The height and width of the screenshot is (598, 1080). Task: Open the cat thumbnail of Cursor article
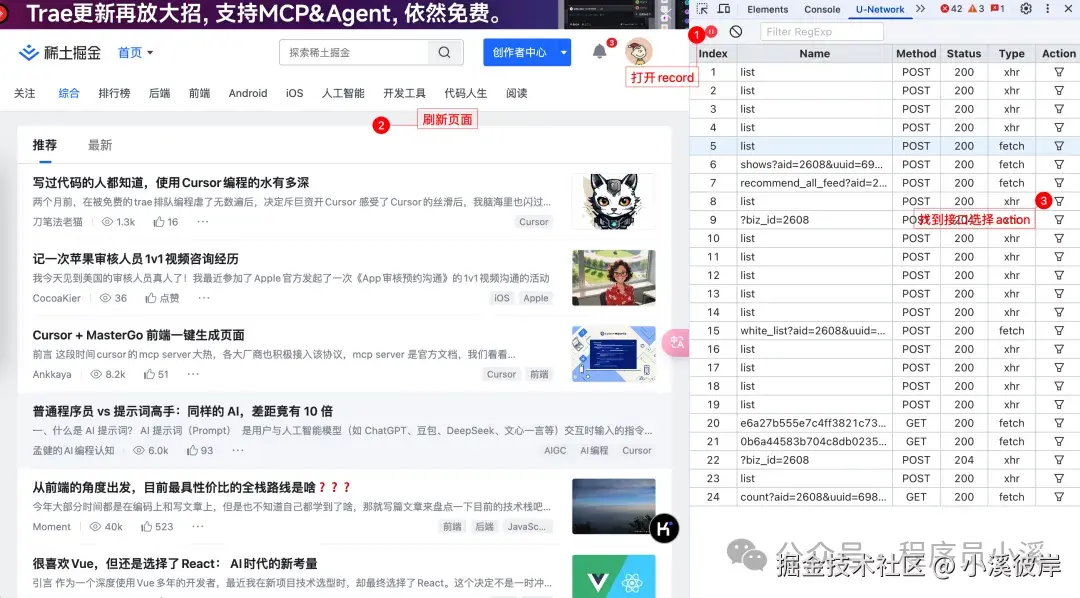[613, 201]
